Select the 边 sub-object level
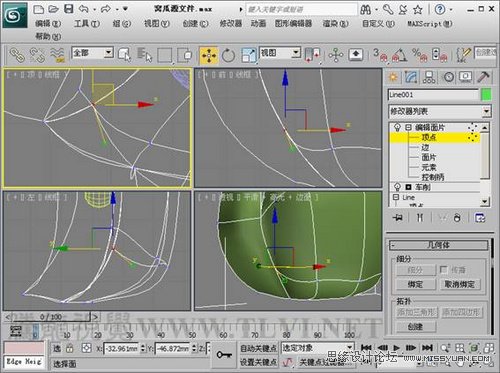This screenshot has width=500, height=373. pyautogui.click(x=425, y=147)
